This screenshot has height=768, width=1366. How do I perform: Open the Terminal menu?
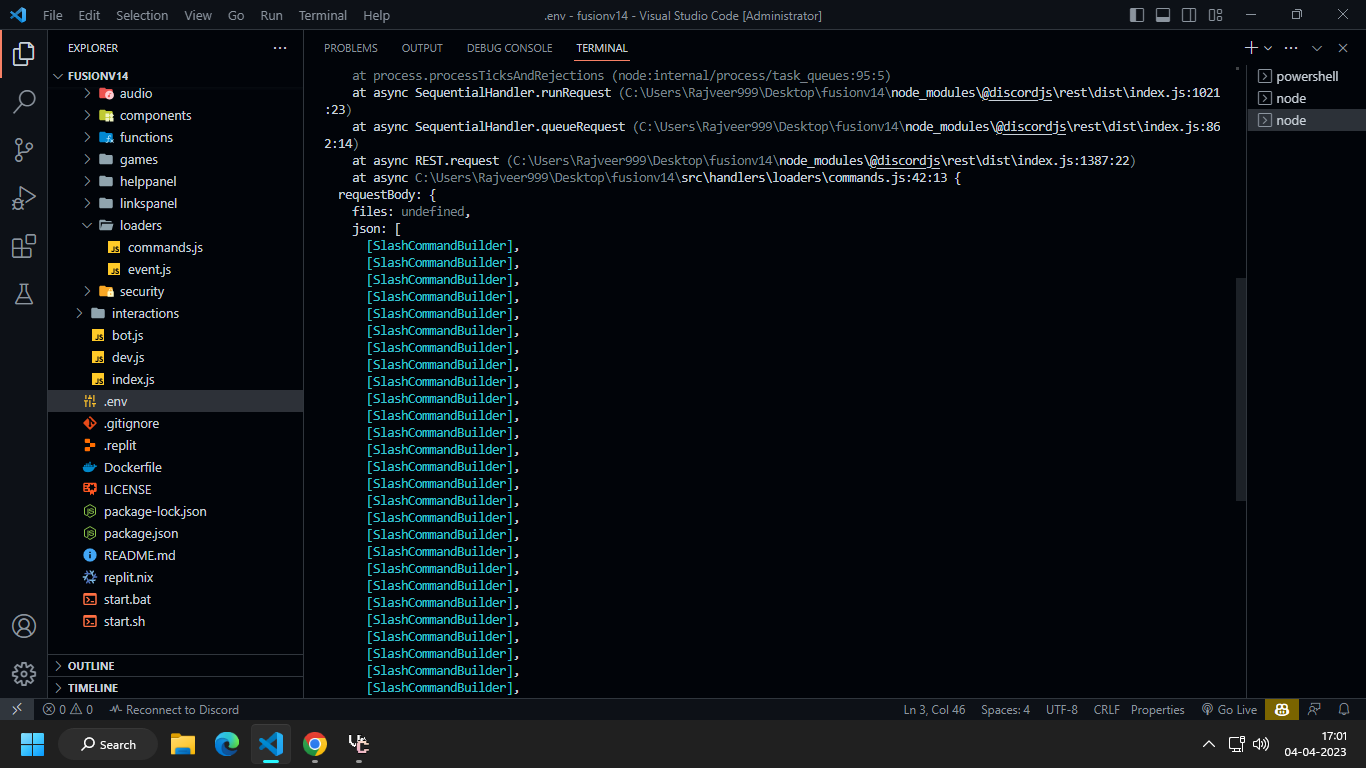pos(322,15)
